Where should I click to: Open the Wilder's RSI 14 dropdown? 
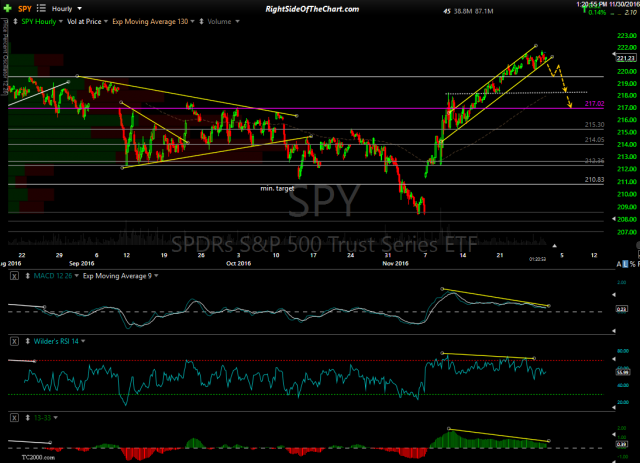(60, 341)
